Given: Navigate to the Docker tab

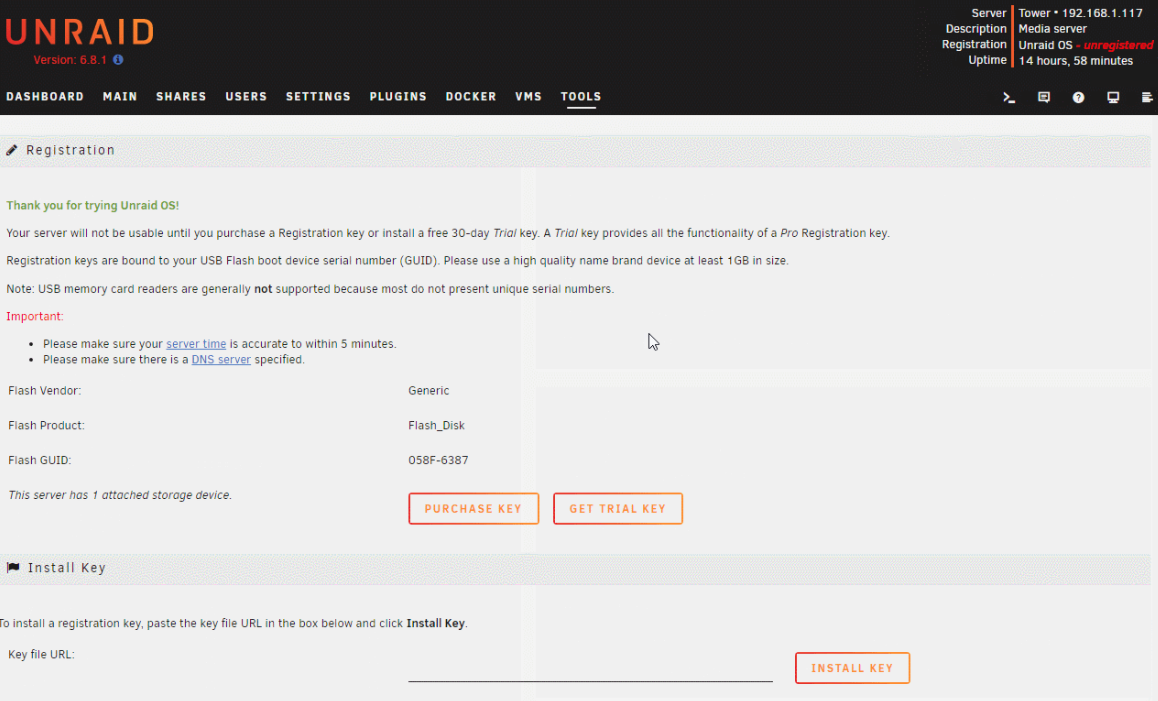Looking at the screenshot, I should click(471, 97).
